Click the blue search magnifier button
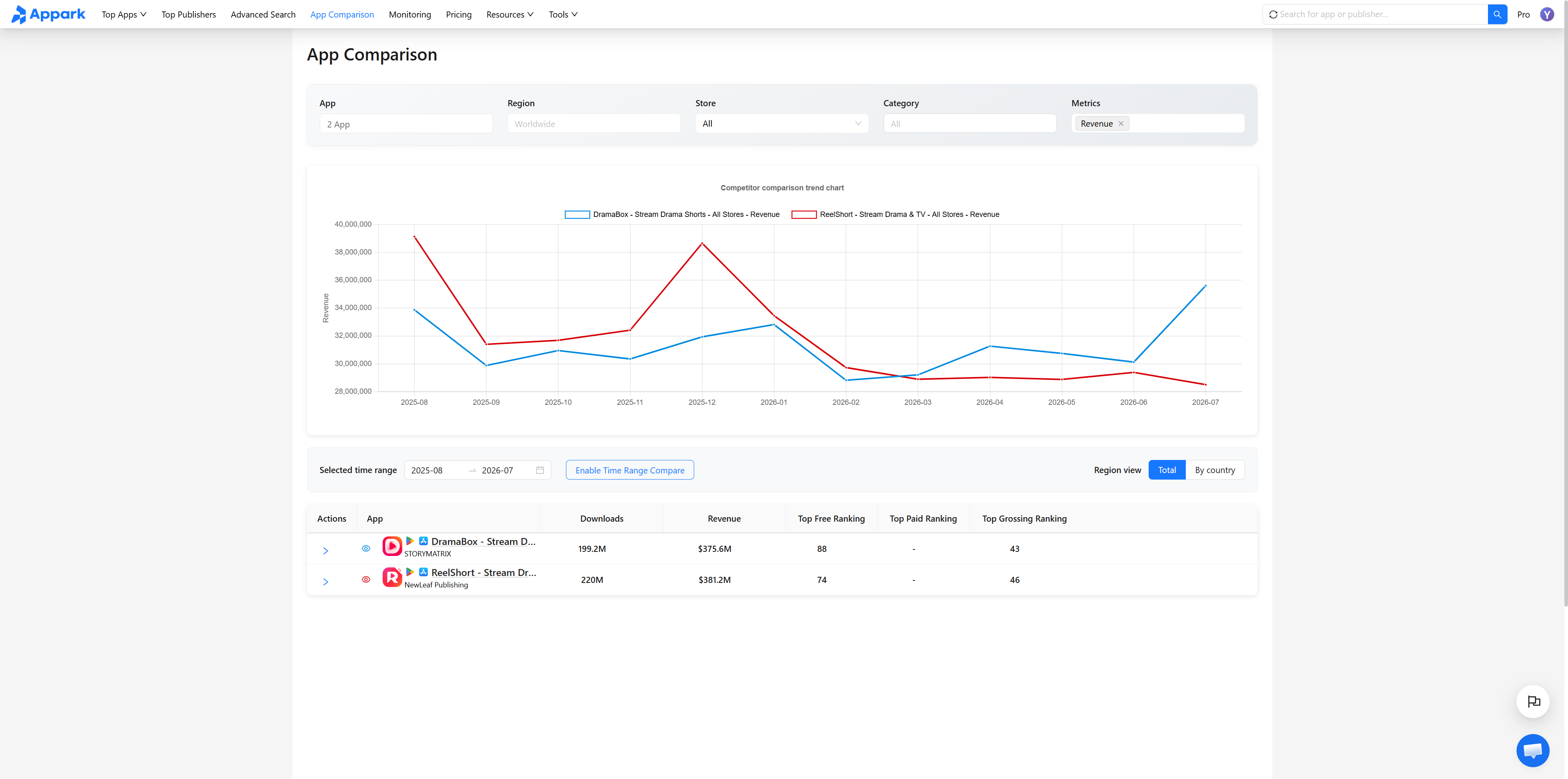The height and width of the screenshot is (779, 1568). click(1497, 14)
